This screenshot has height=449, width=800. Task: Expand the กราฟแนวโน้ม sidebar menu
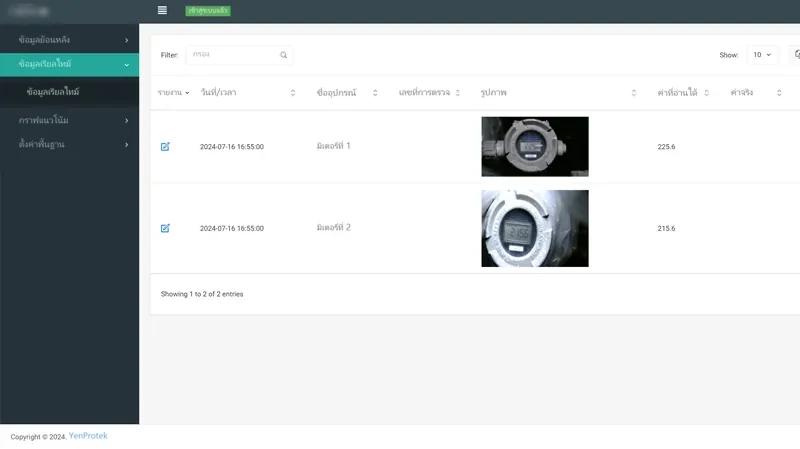click(x=69, y=120)
